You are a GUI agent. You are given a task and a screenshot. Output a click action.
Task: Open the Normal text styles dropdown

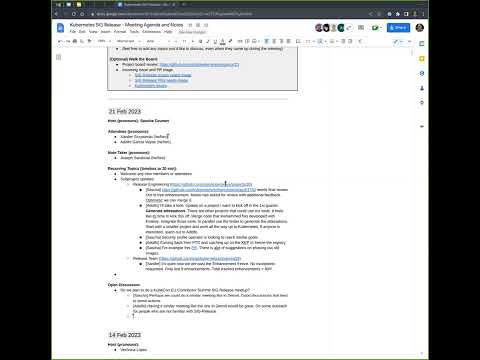tap(128, 41)
